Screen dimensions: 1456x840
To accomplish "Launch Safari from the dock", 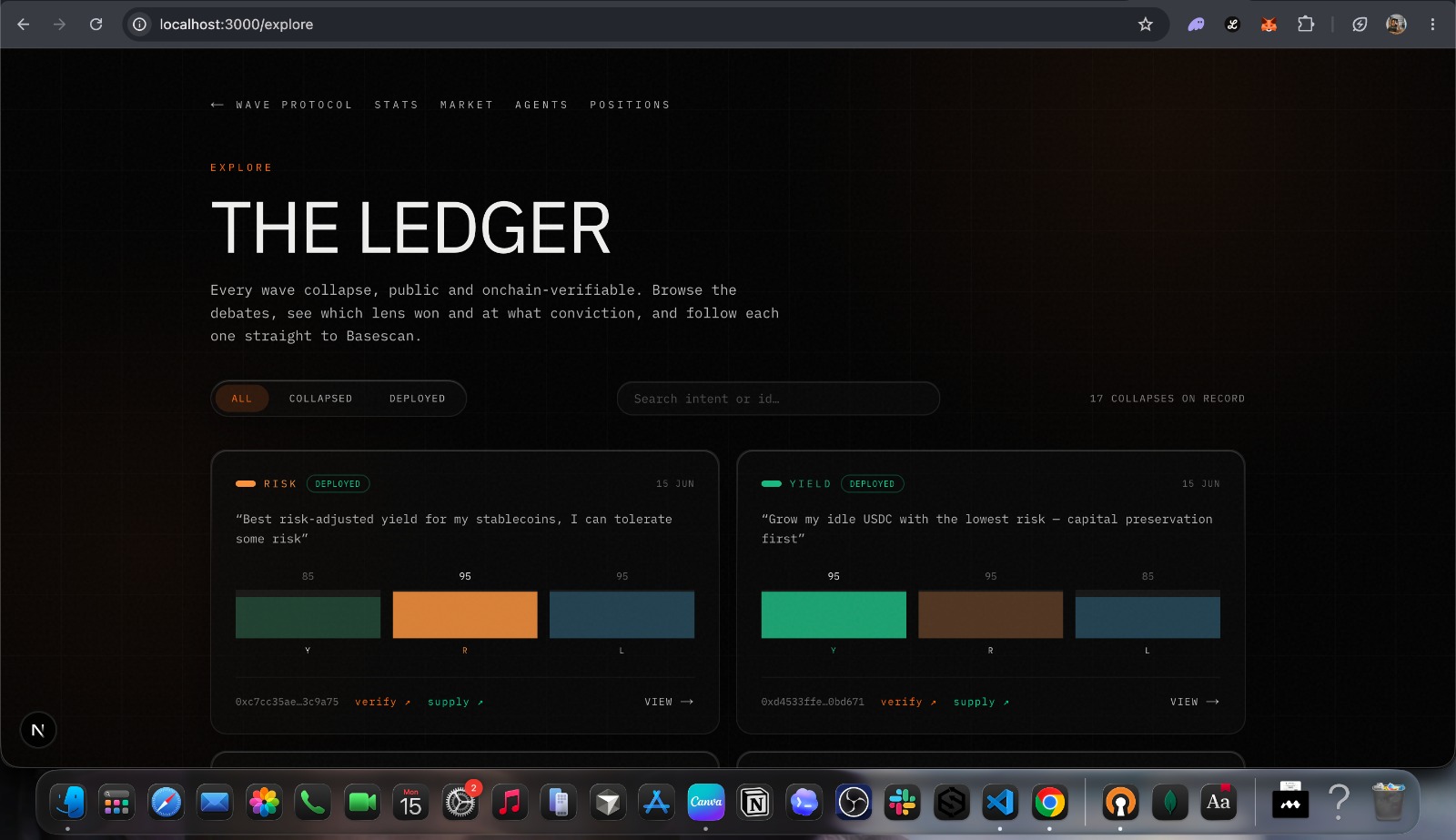I will [166, 803].
